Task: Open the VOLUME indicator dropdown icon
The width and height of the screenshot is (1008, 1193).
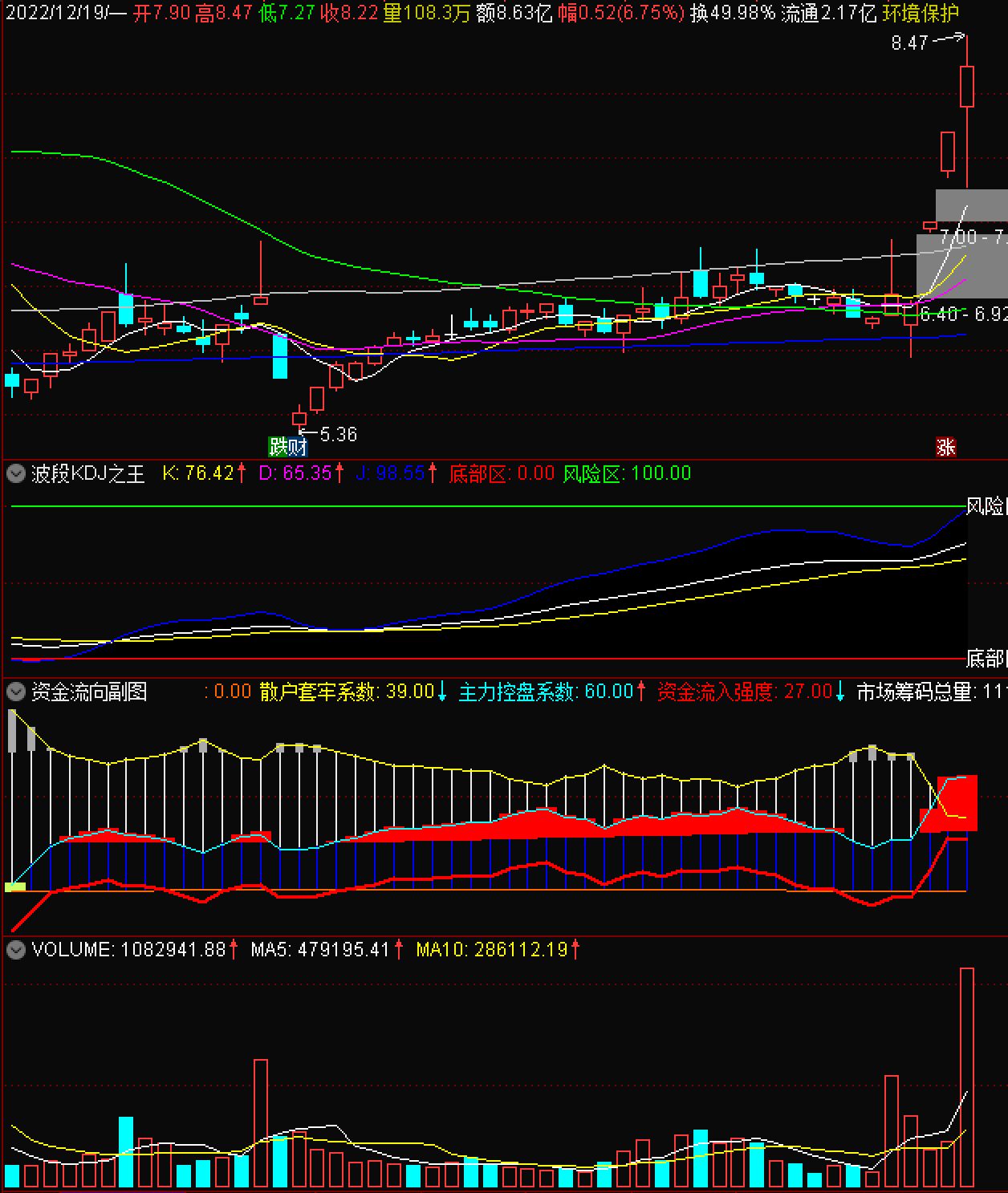Action: coord(15,950)
